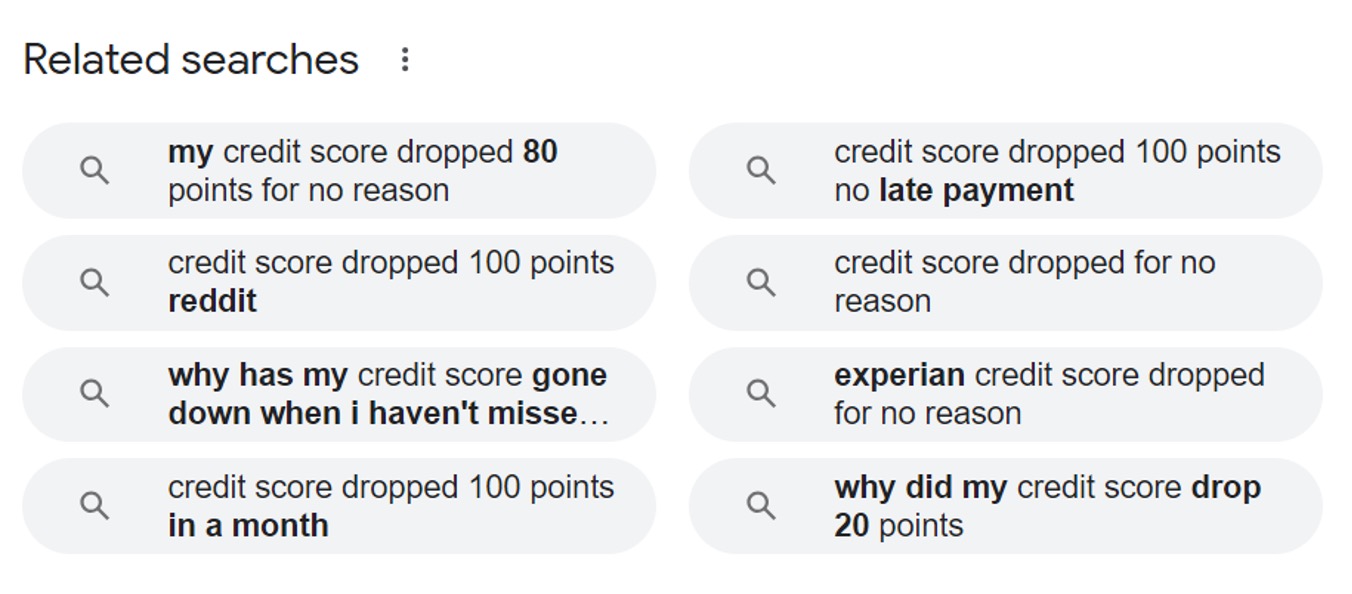
Task: Open 'credit score dropped 100 points no late payment'
Action: (1056, 171)
